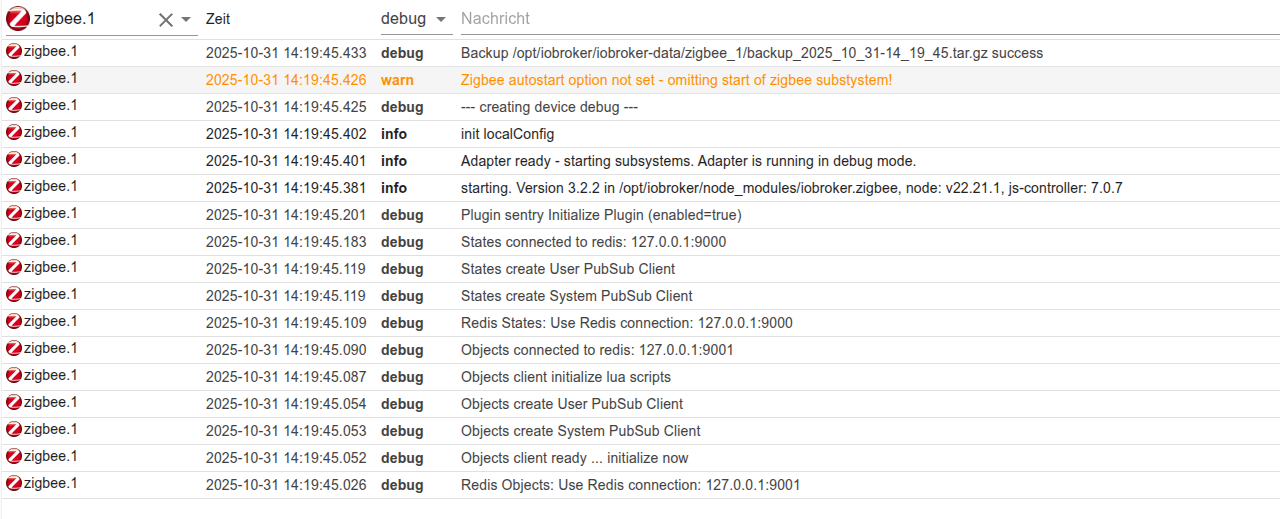Click zigbee icon in creating device debug row
Screen dimensions: 1280x519
(x=14, y=106)
